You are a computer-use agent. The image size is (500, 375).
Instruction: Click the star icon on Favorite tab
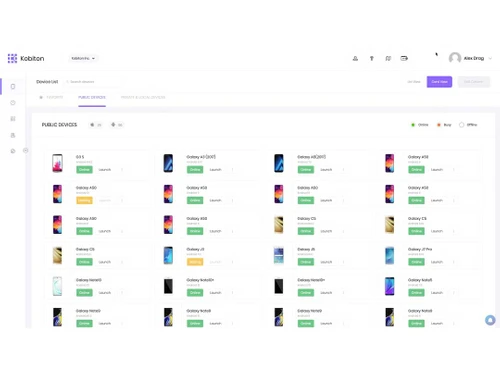pos(41,97)
